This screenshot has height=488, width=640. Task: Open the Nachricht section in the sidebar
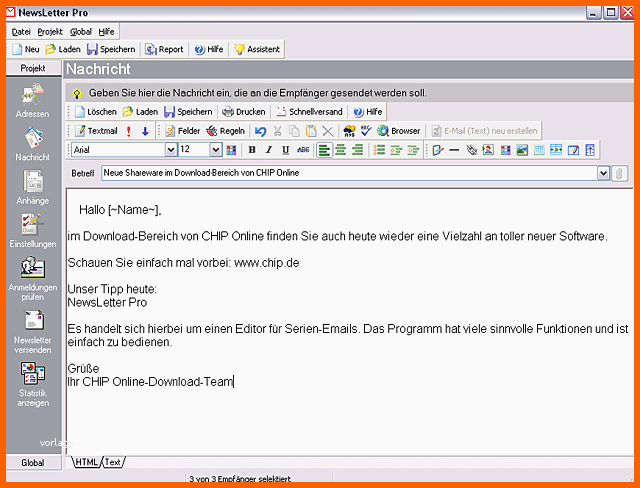pos(32,144)
